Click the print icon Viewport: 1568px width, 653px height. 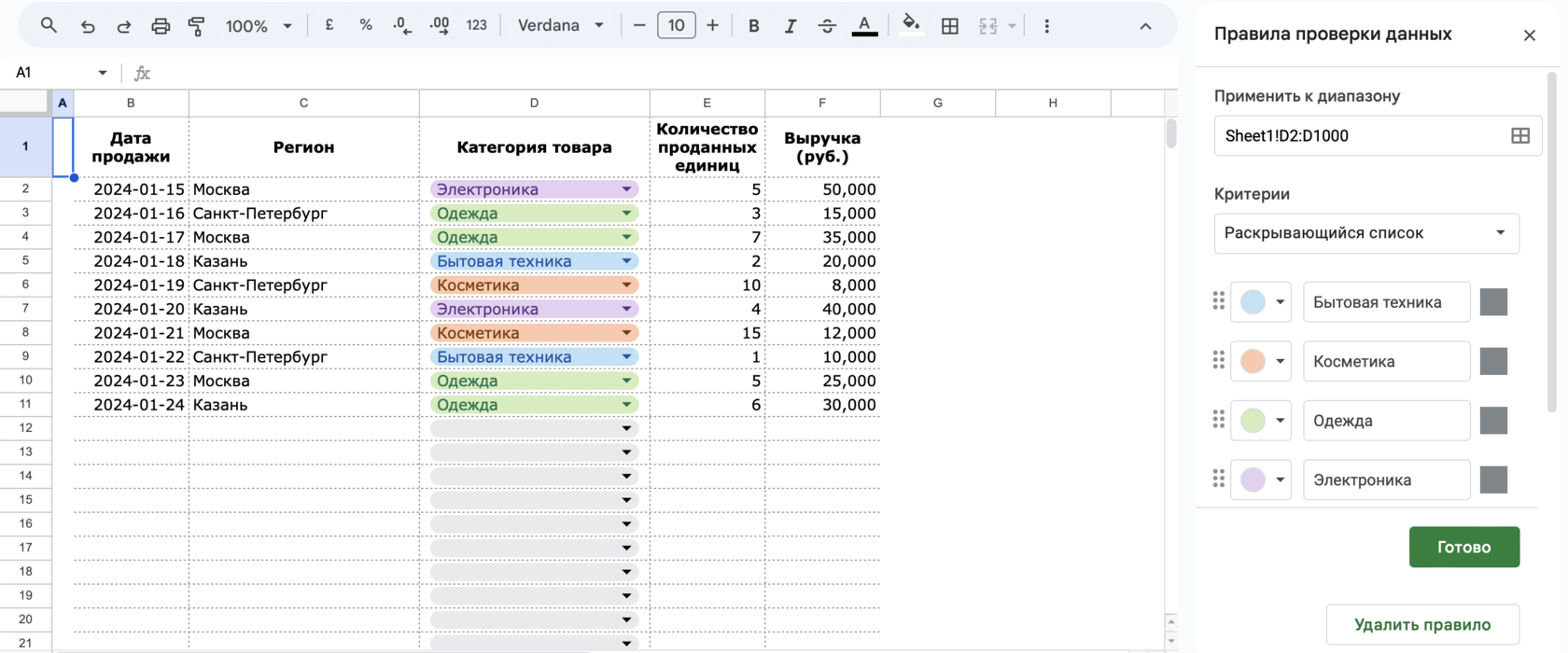[161, 26]
